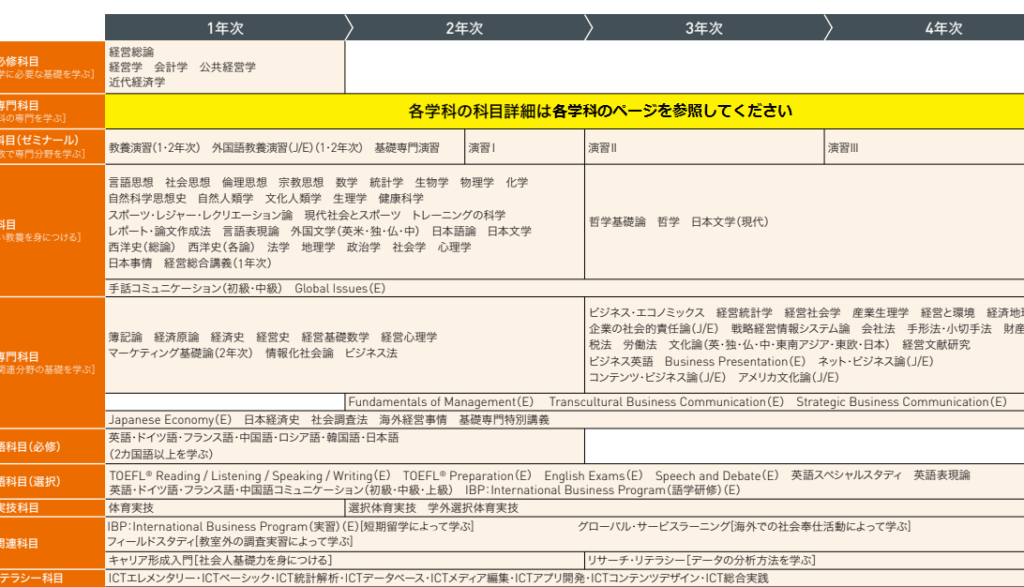Open the 3年次 year header
Screen dimensions: 1024x587
point(704,28)
